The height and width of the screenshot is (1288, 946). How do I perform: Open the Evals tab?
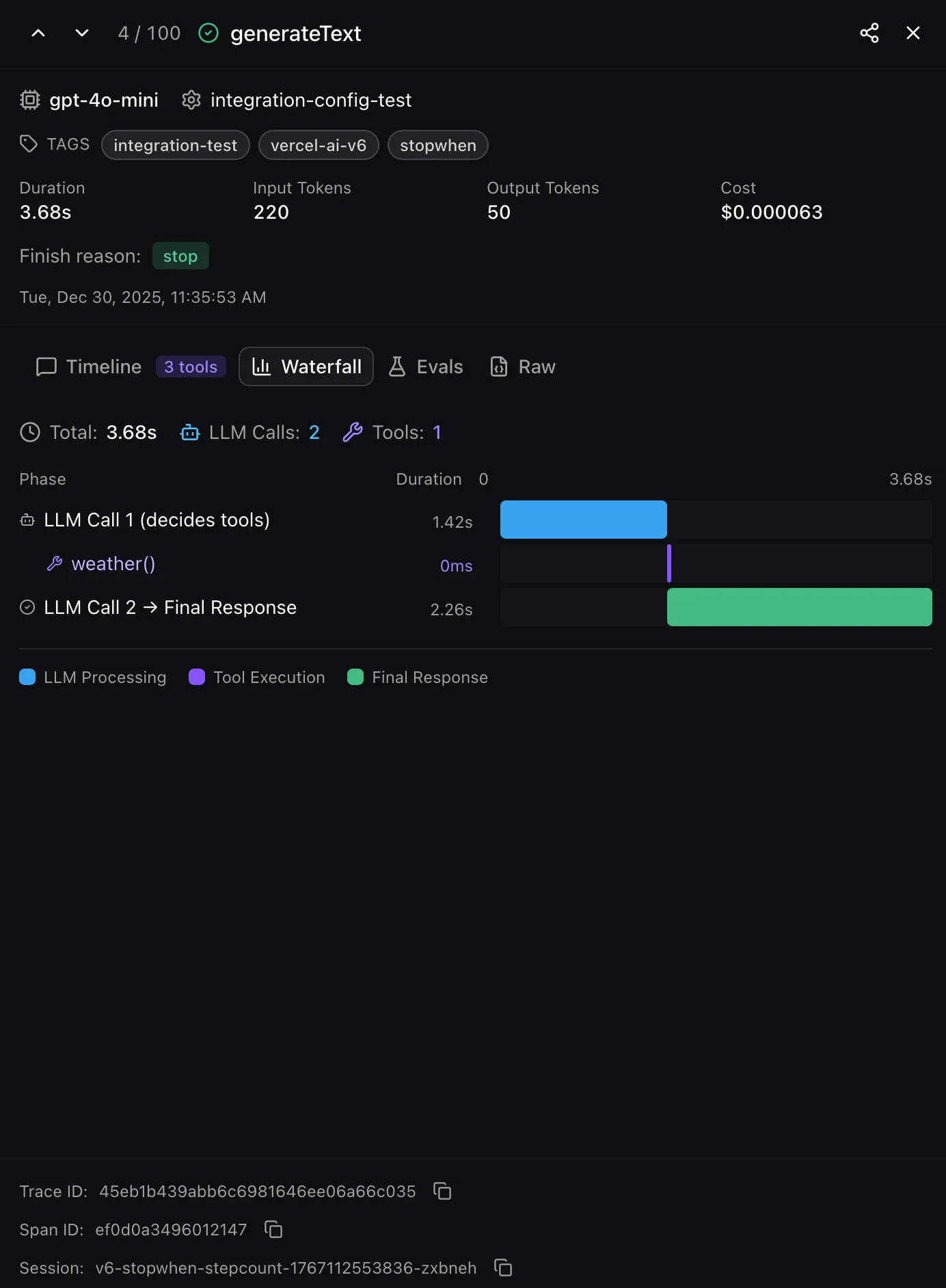(426, 366)
